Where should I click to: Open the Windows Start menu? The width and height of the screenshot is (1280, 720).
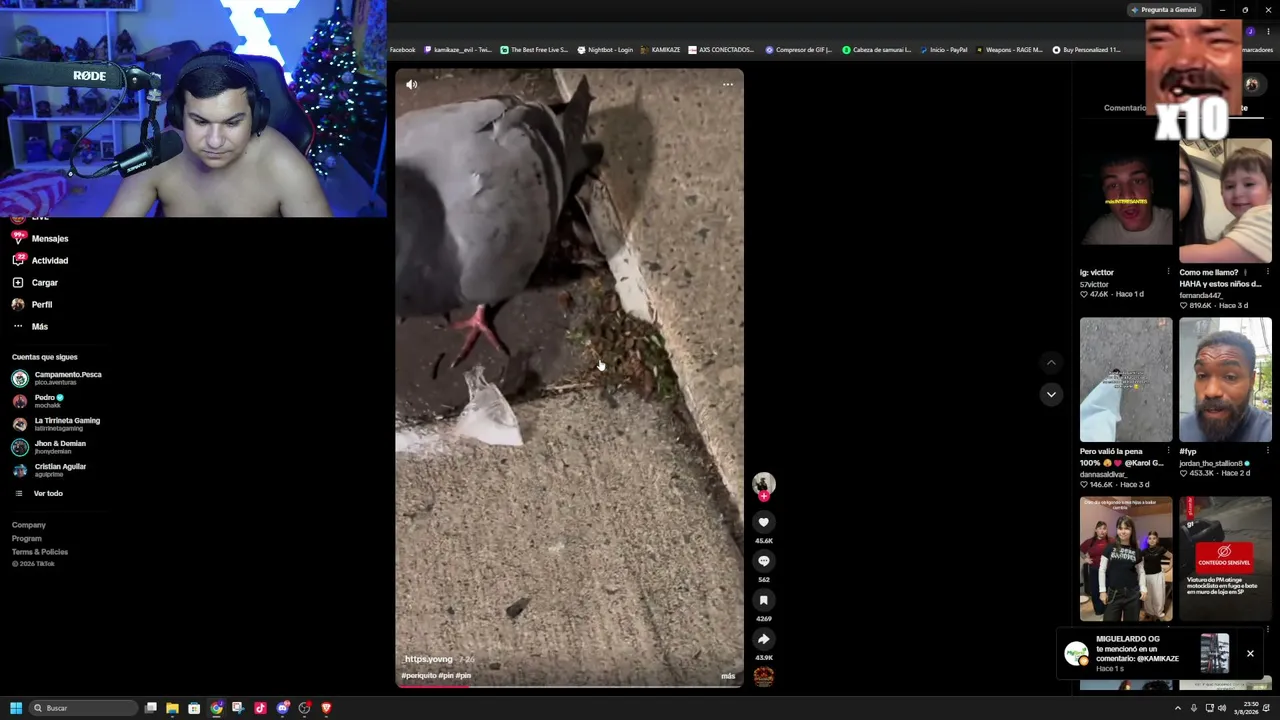[x=16, y=708]
